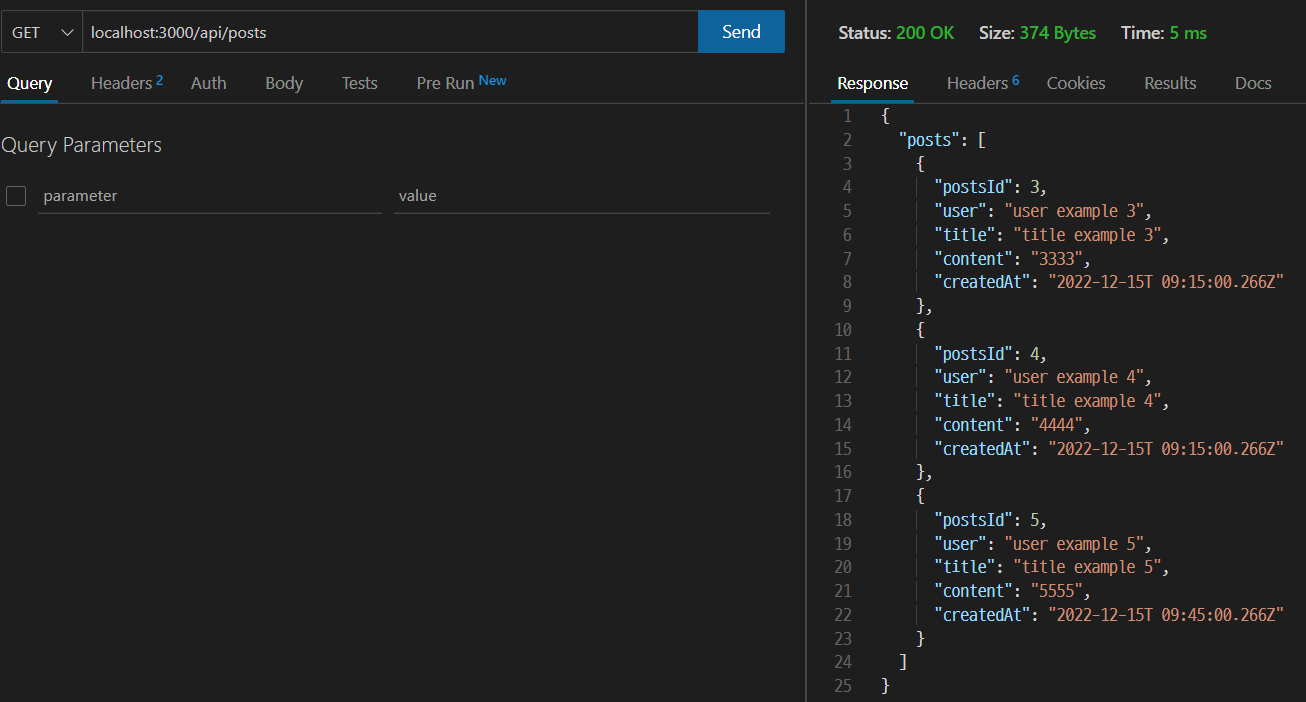
Task: Click the Status 200 OK text
Action: 896,33
